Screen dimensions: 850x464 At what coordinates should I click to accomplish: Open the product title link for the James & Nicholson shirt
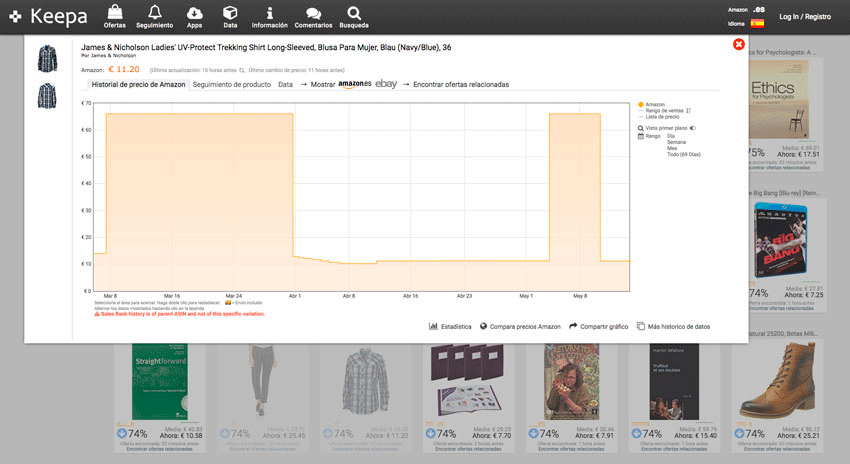point(266,47)
